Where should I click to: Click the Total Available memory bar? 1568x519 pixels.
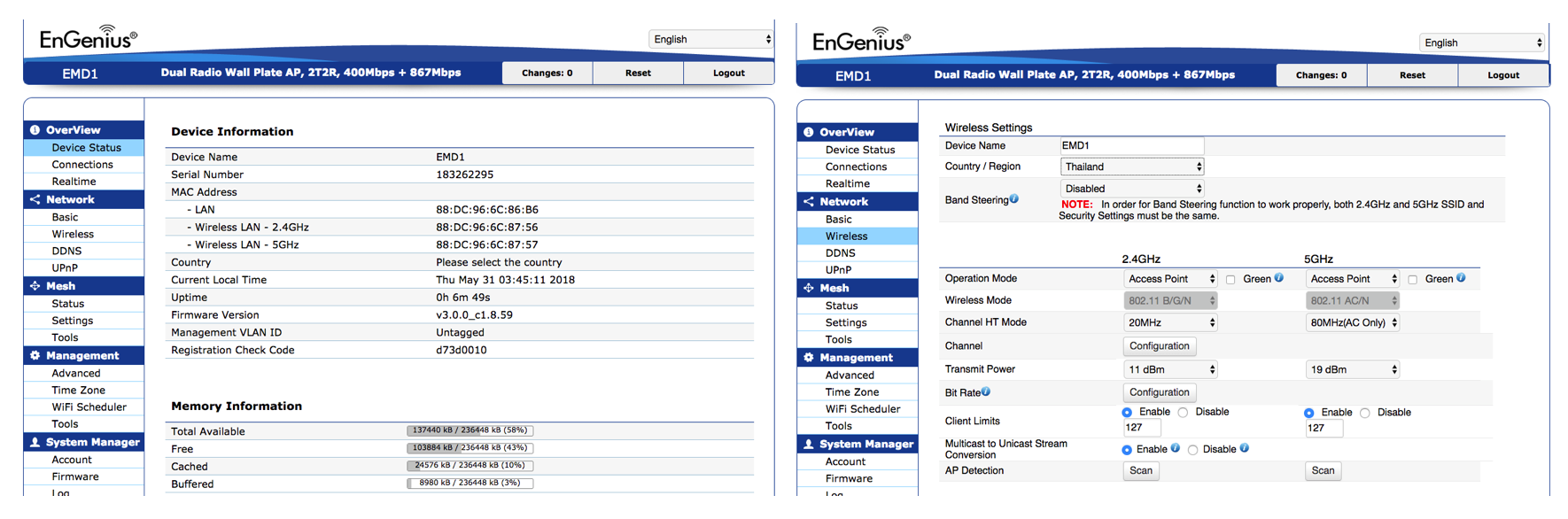point(470,430)
